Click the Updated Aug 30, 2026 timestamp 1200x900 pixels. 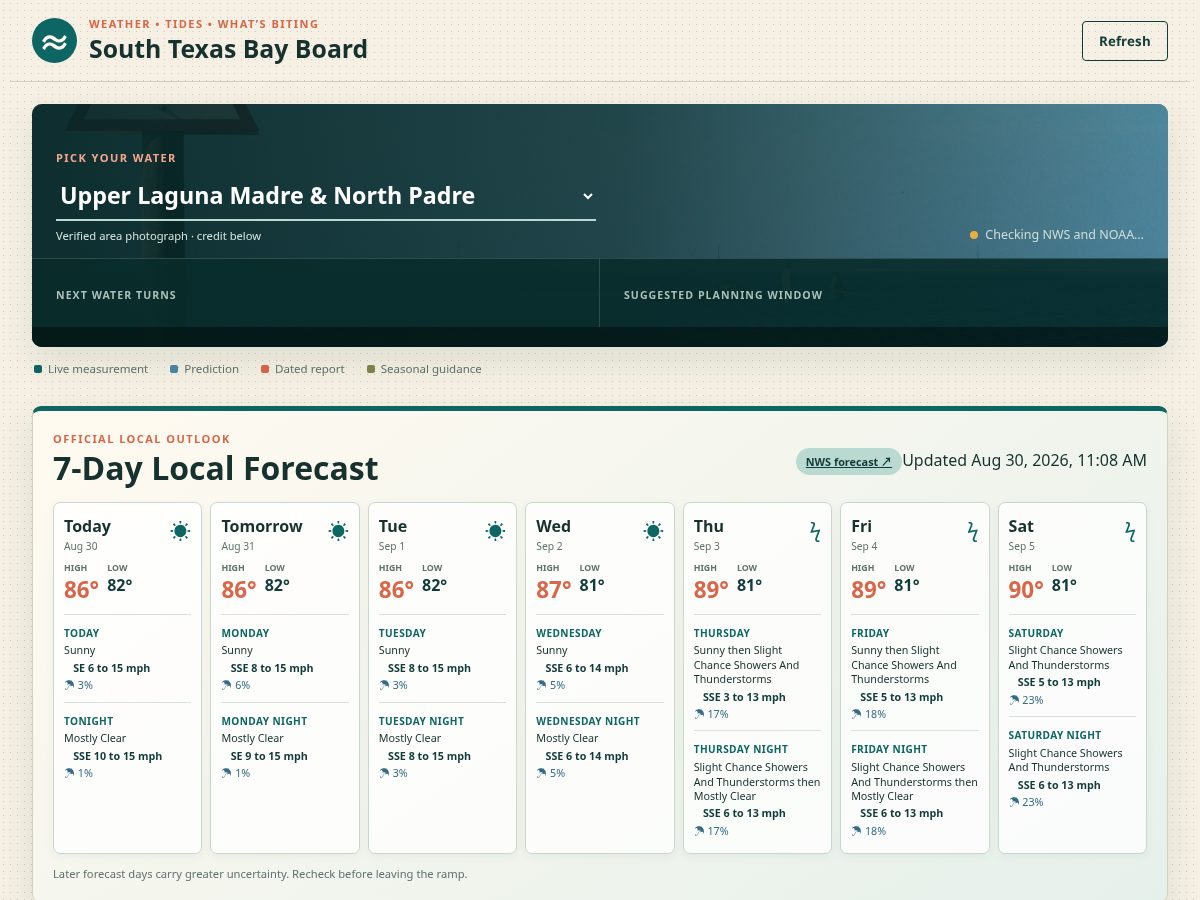point(1024,460)
